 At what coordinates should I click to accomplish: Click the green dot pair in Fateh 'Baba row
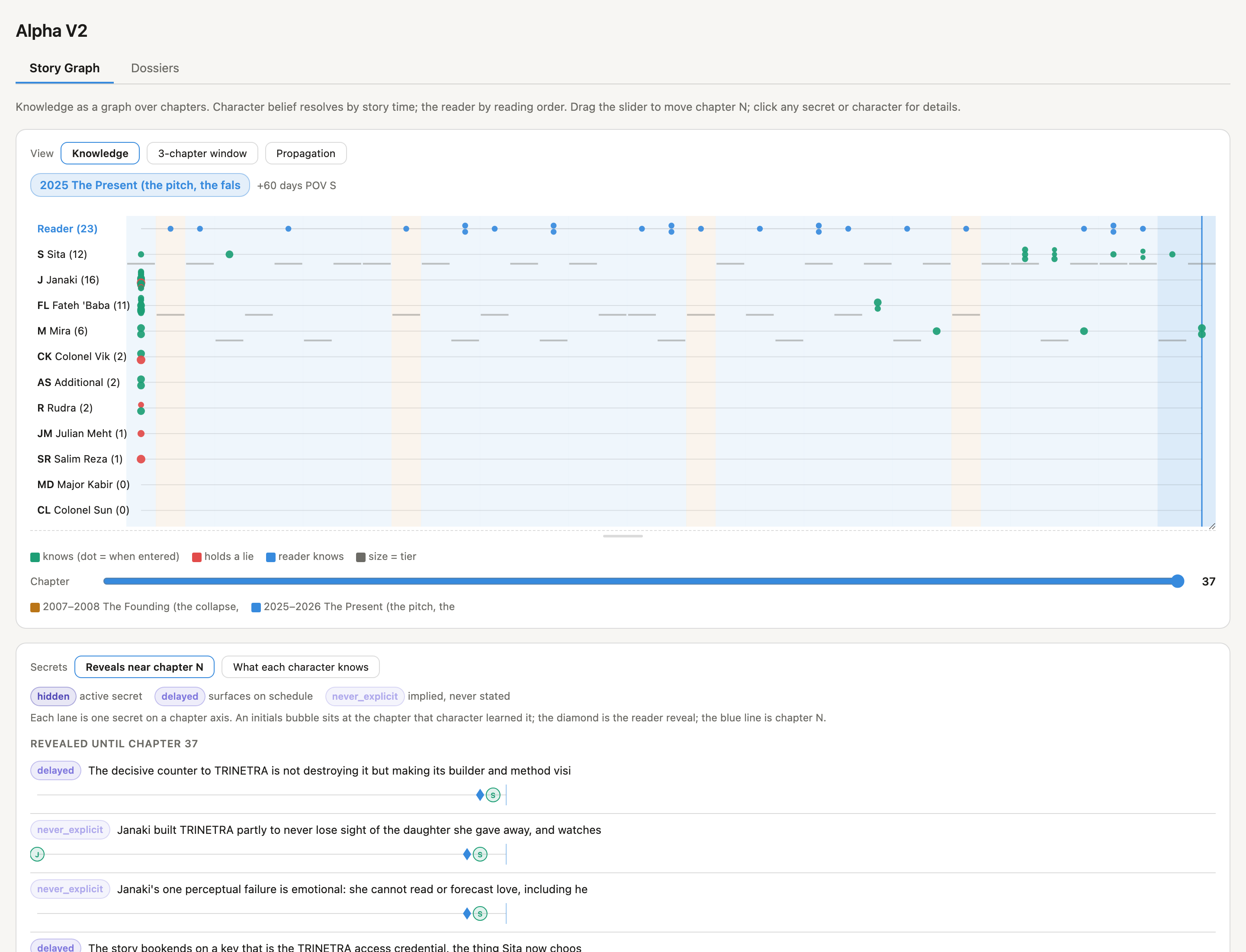click(878, 305)
